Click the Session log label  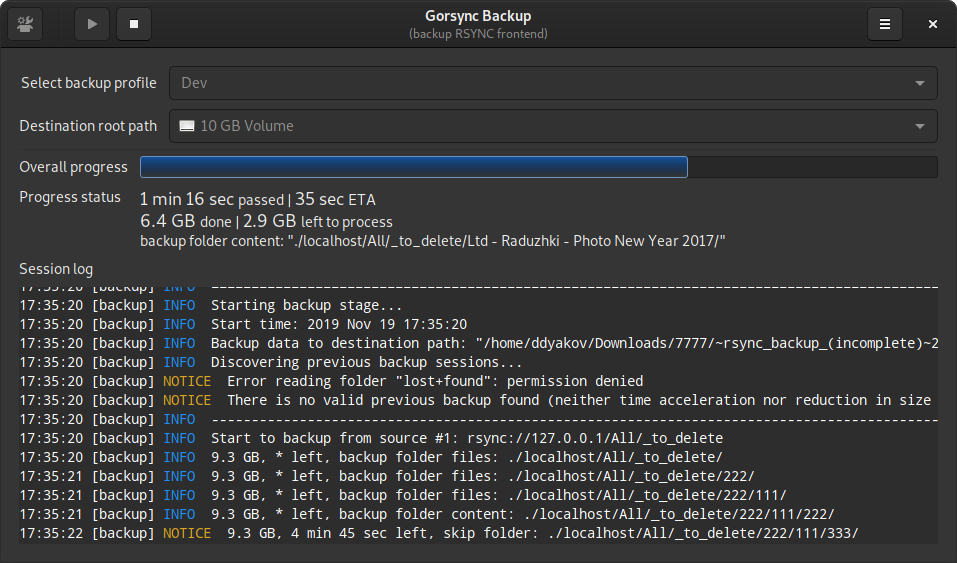[x=56, y=269]
